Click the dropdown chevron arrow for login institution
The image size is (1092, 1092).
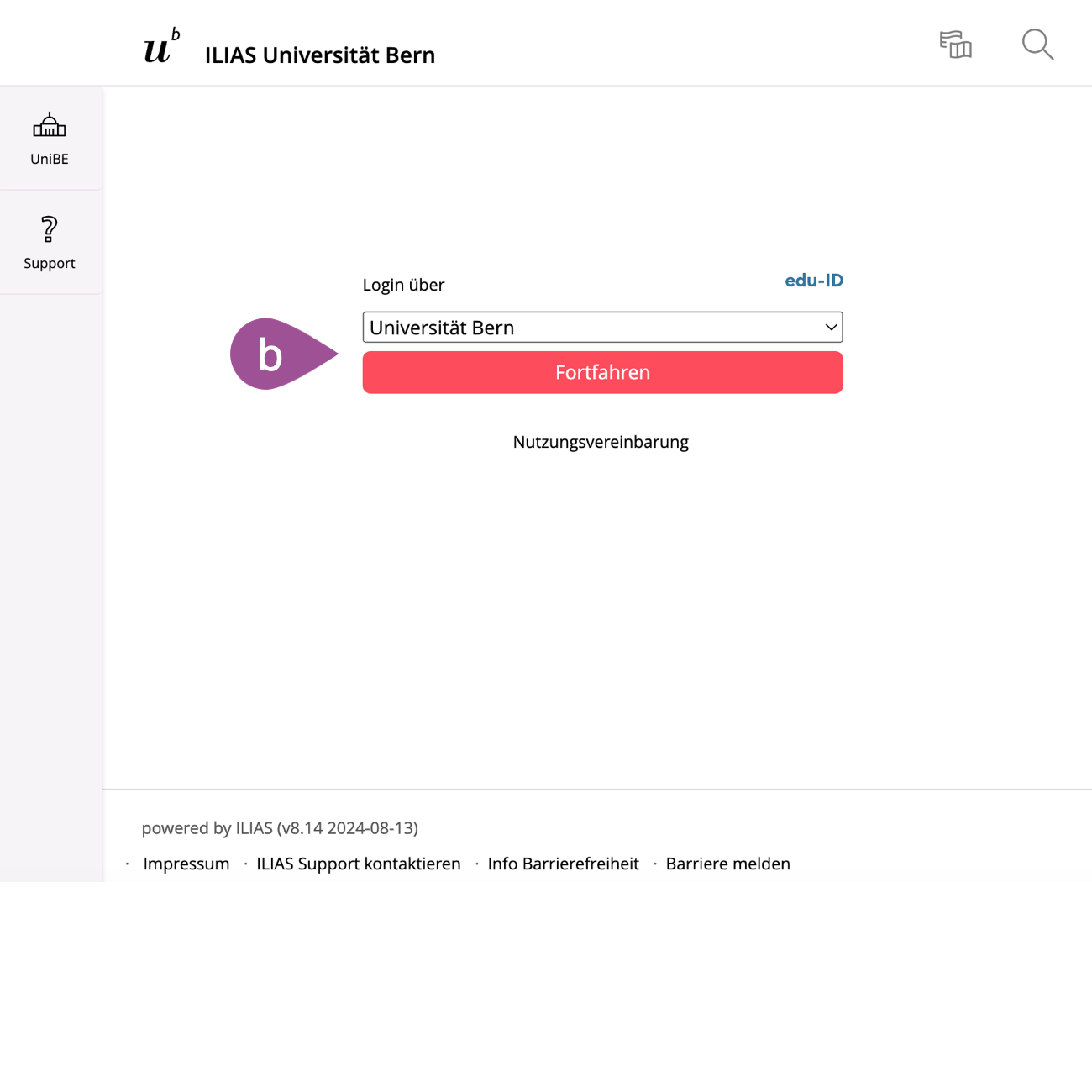coord(831,328)
